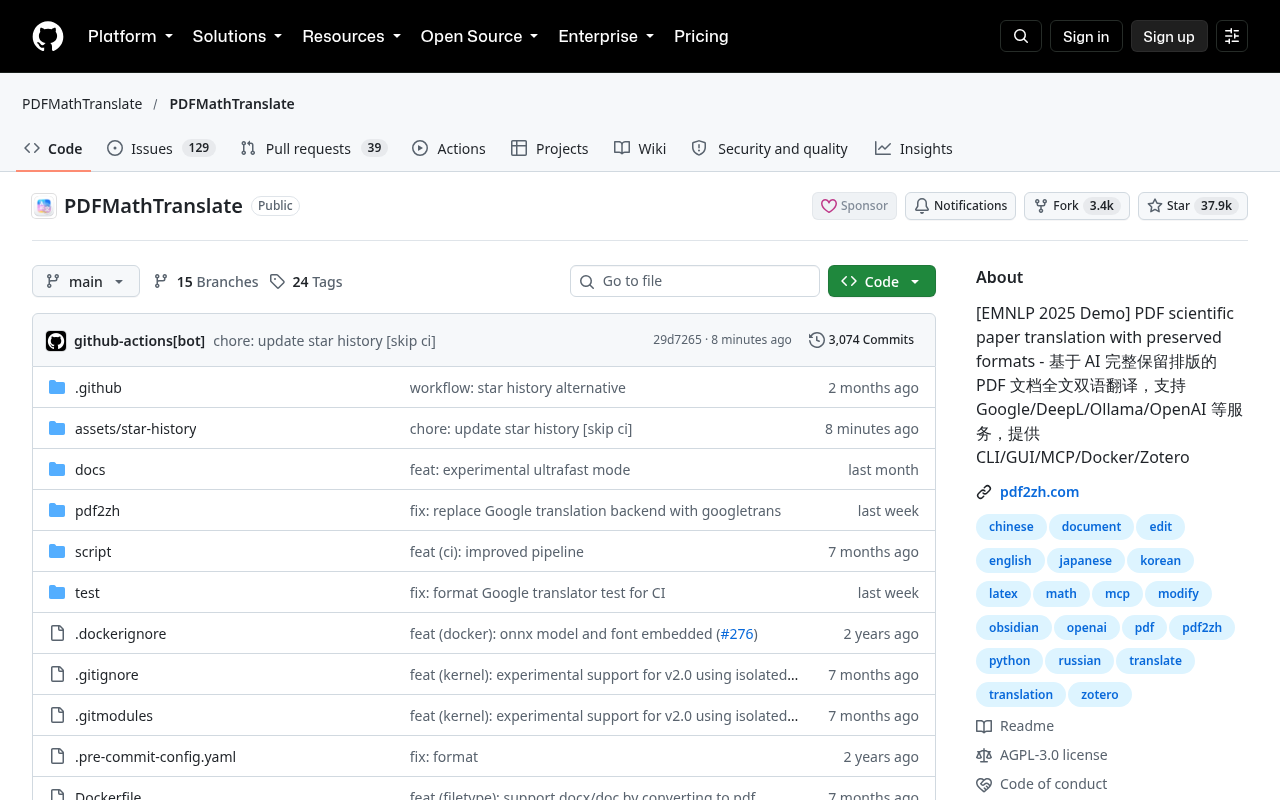Click the Branches git-branch icon

tap(161, 282)
